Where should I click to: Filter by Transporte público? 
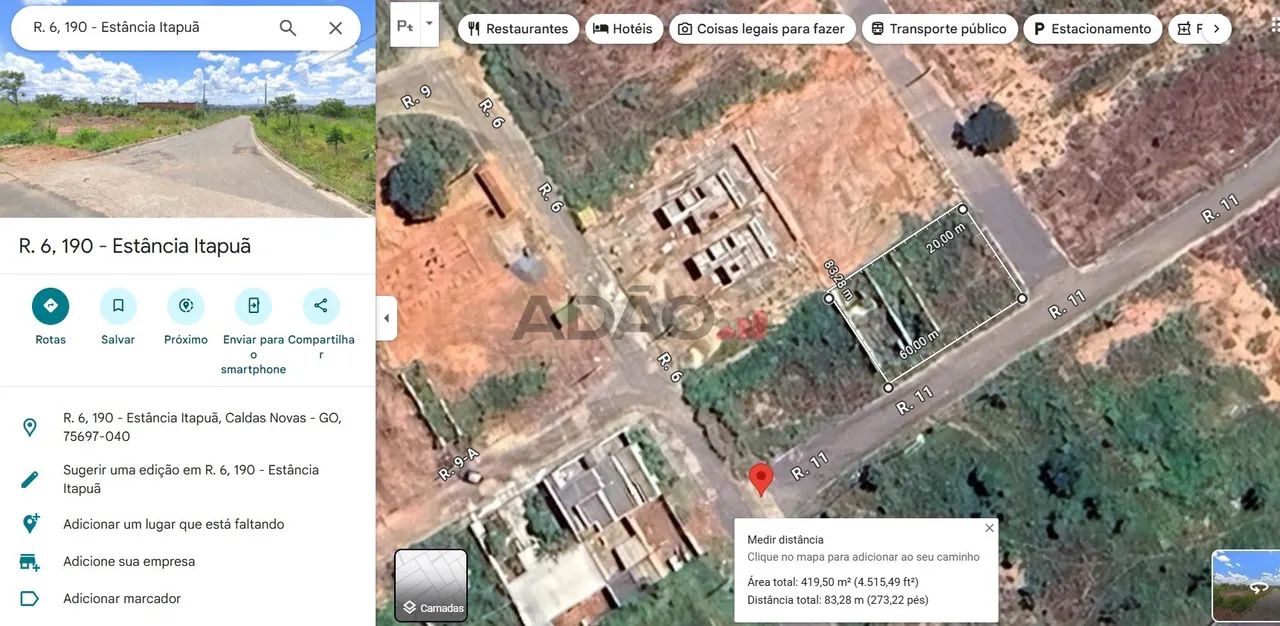939,29
